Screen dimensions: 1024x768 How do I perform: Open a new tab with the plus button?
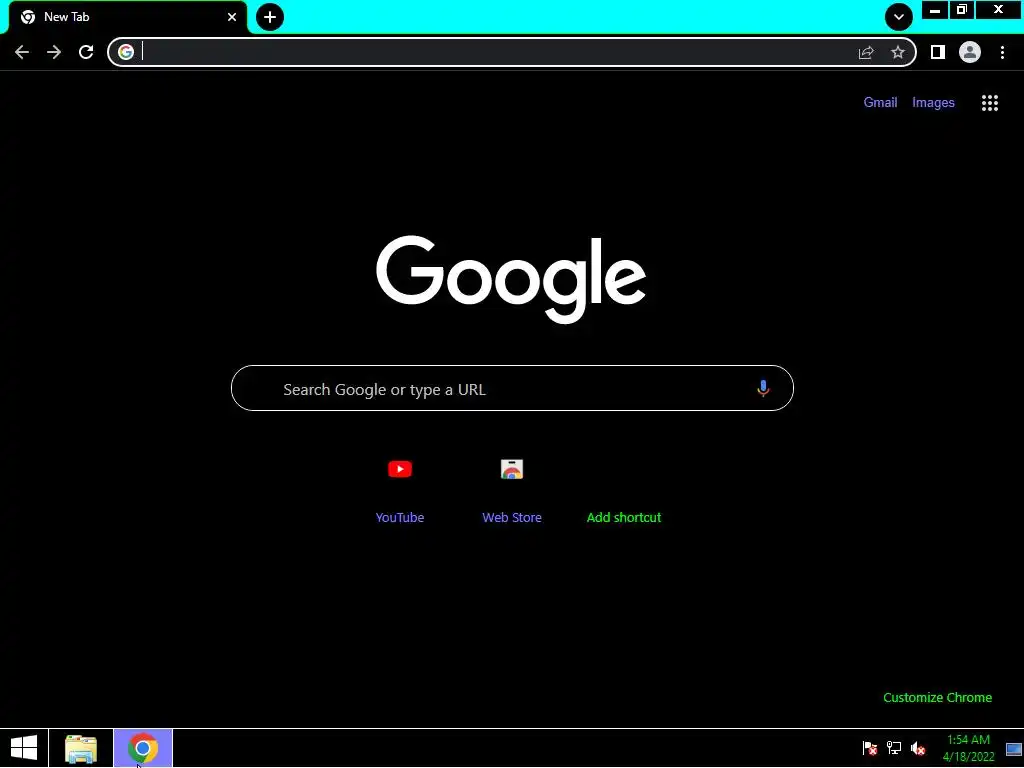pyautogui.click(x=270, y=17)
